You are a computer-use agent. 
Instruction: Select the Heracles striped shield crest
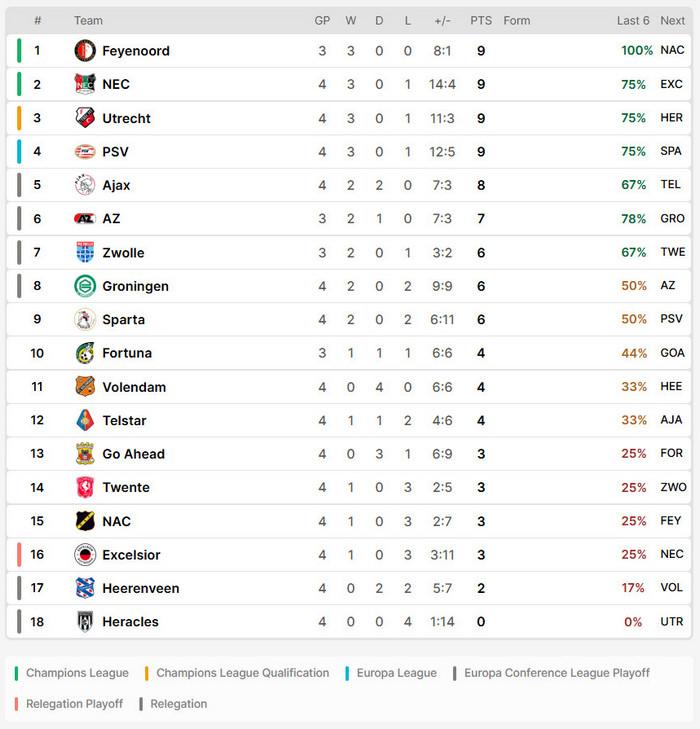coord(85,622)
